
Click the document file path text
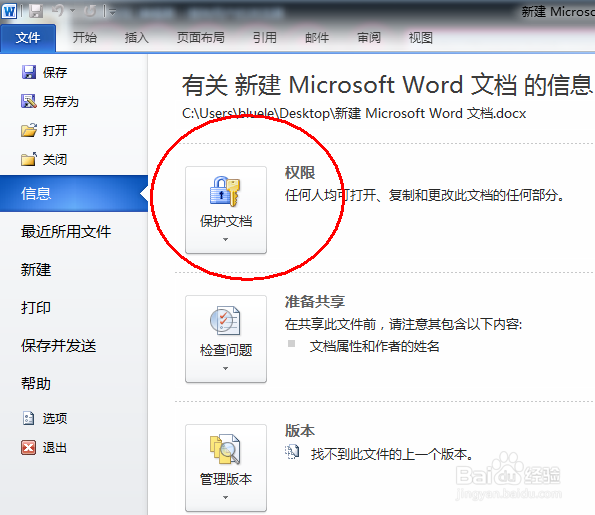[354, 113]
